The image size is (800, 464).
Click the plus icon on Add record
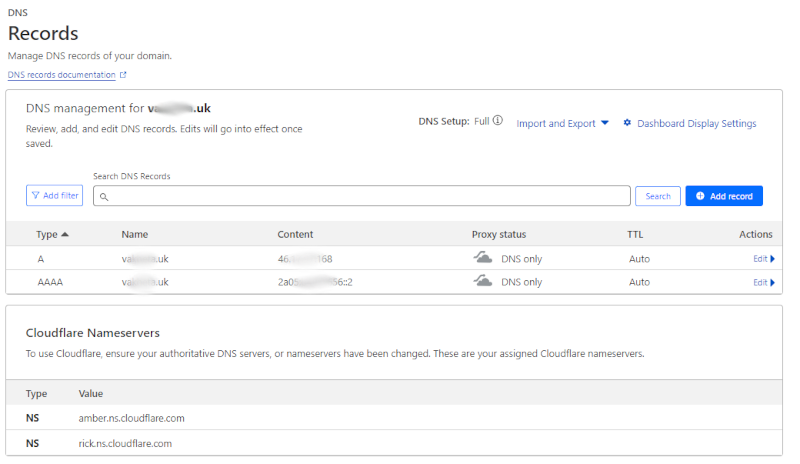pyautogui.click(x=700, y=196)
